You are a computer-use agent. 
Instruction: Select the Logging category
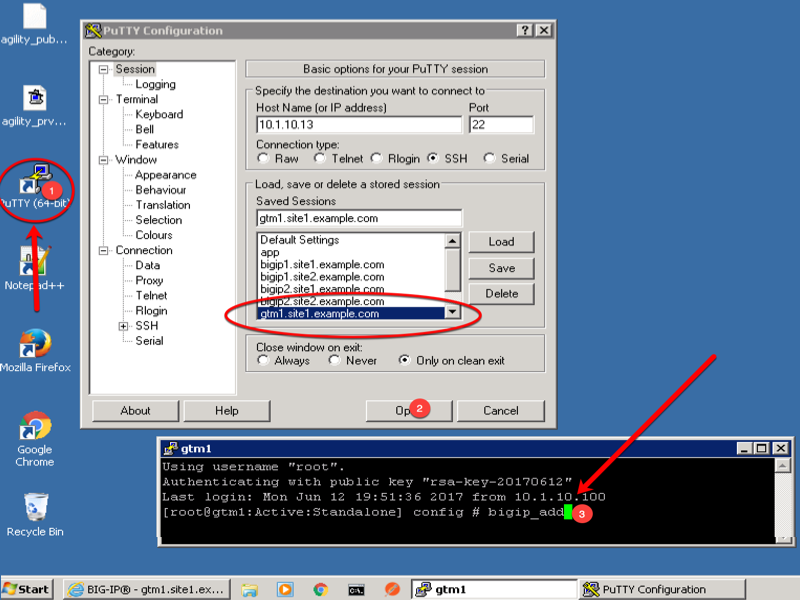pos(155,84)
